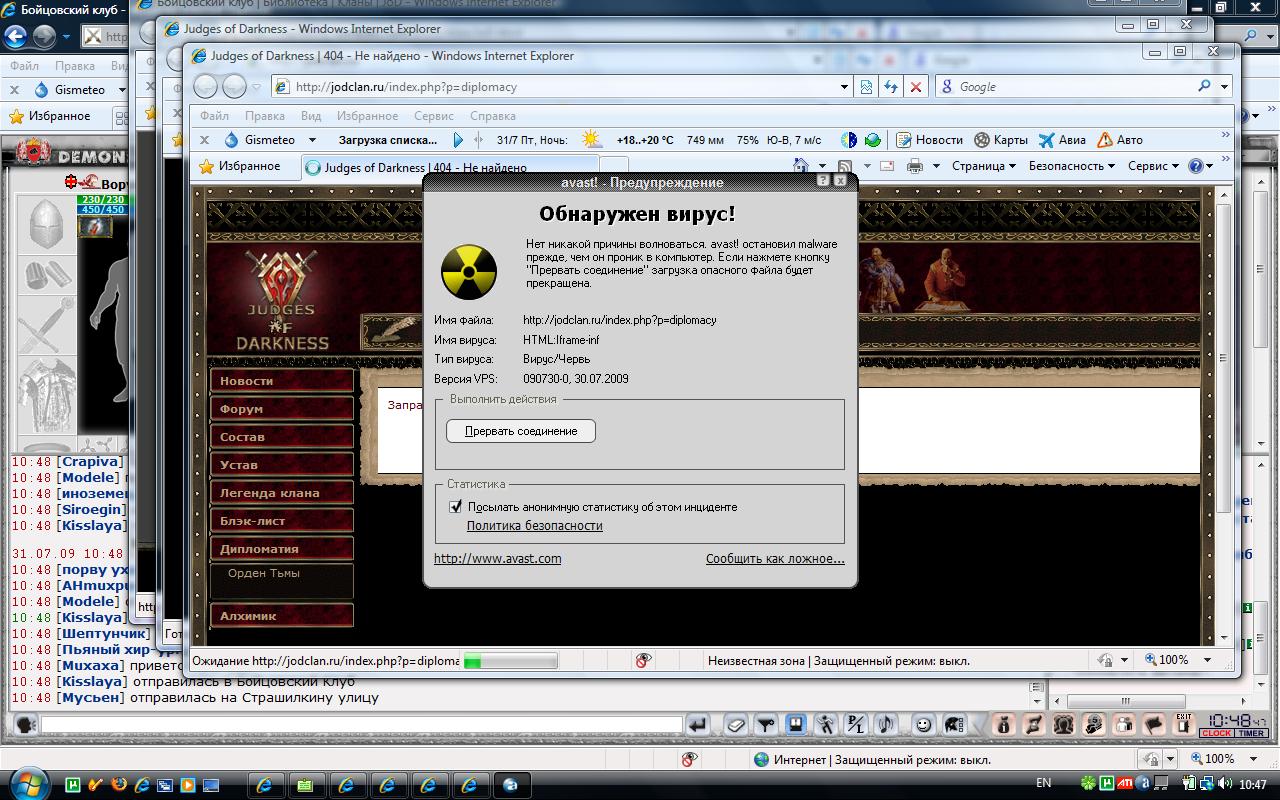Open the 'Файл' menu in front IE window
Screen dimensions: 1280x800
(214, 116)
